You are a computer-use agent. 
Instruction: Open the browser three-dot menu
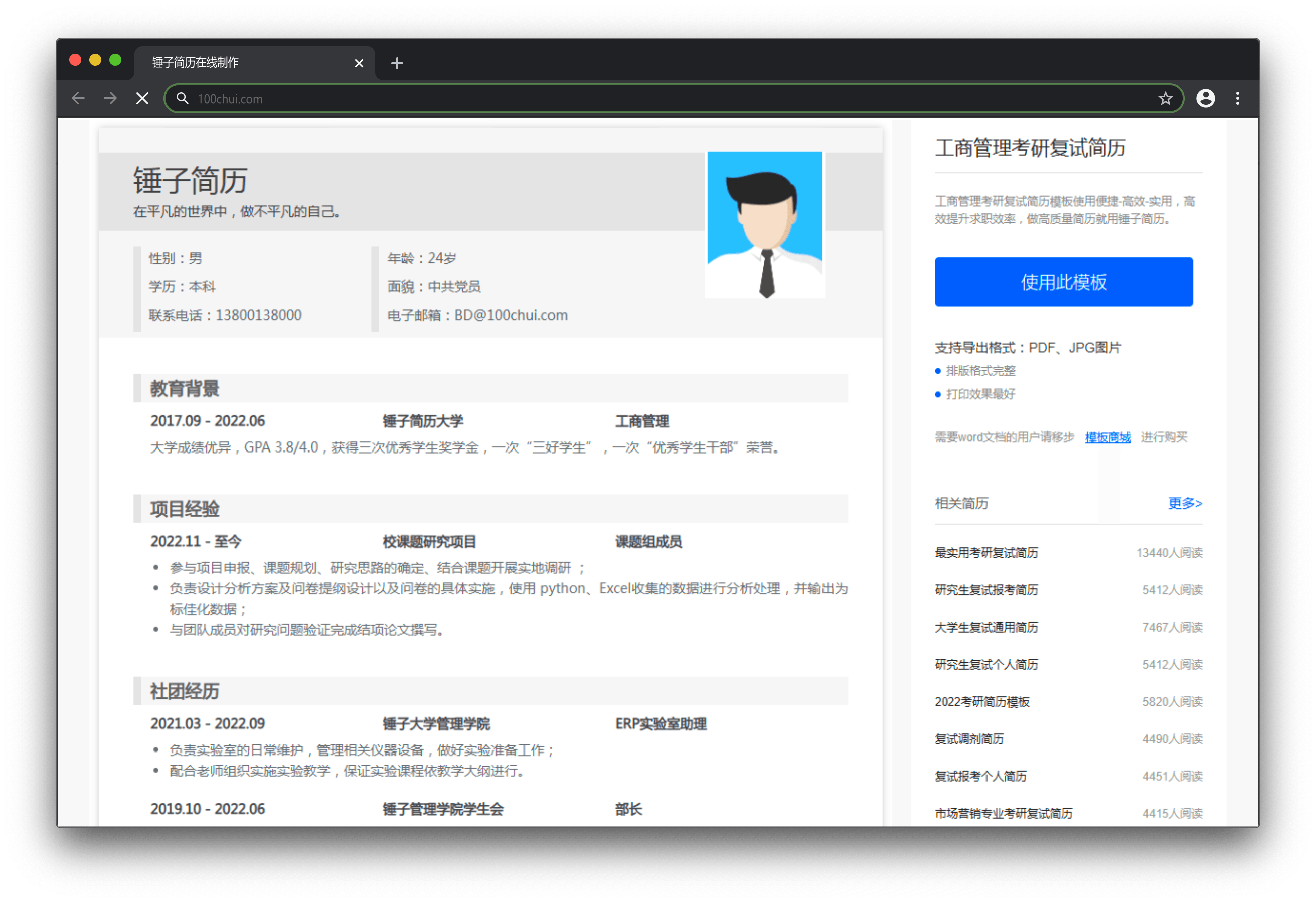pyautogui.click(x=1237, y=99)
